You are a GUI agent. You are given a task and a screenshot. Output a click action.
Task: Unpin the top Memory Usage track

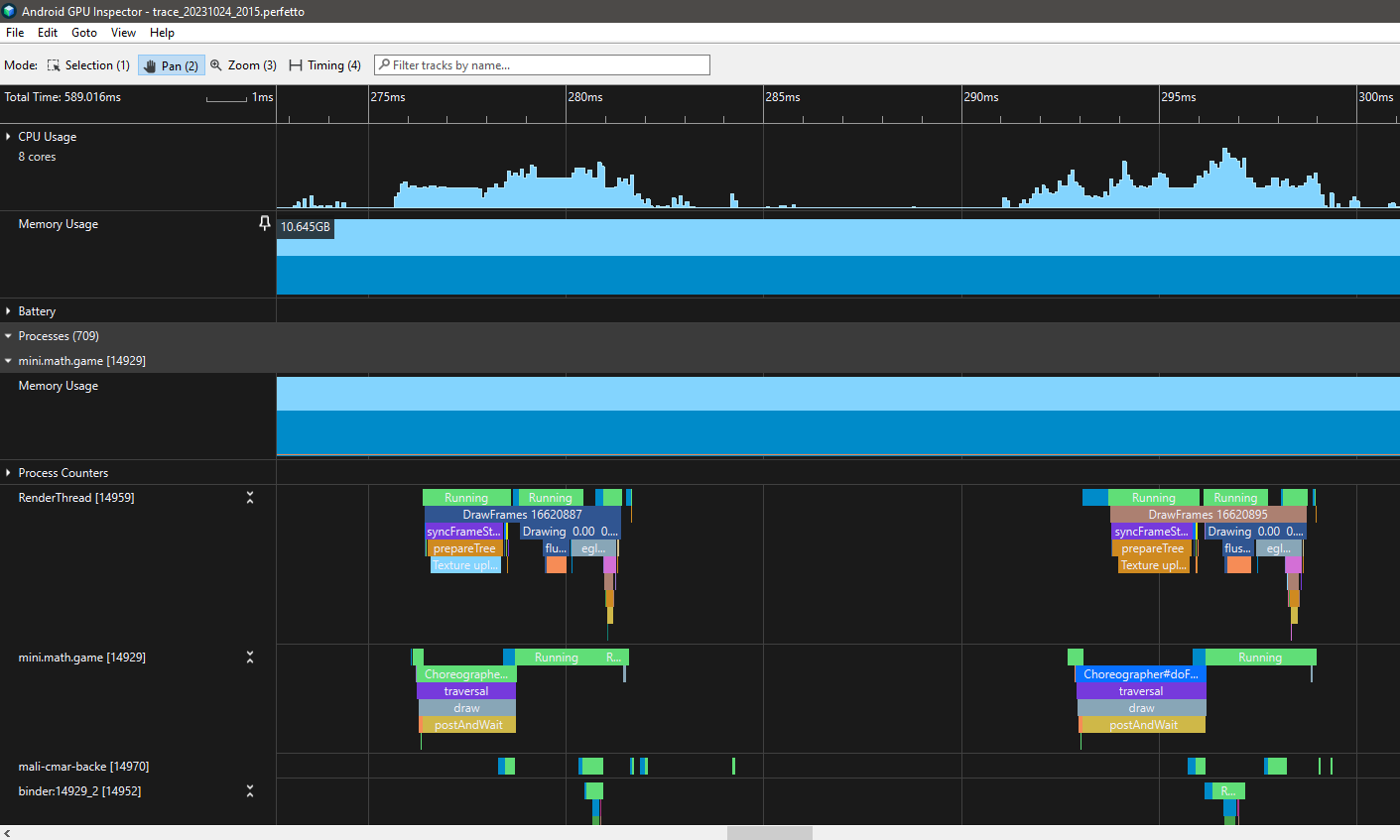pyautogui.click(x=264, y=224)
